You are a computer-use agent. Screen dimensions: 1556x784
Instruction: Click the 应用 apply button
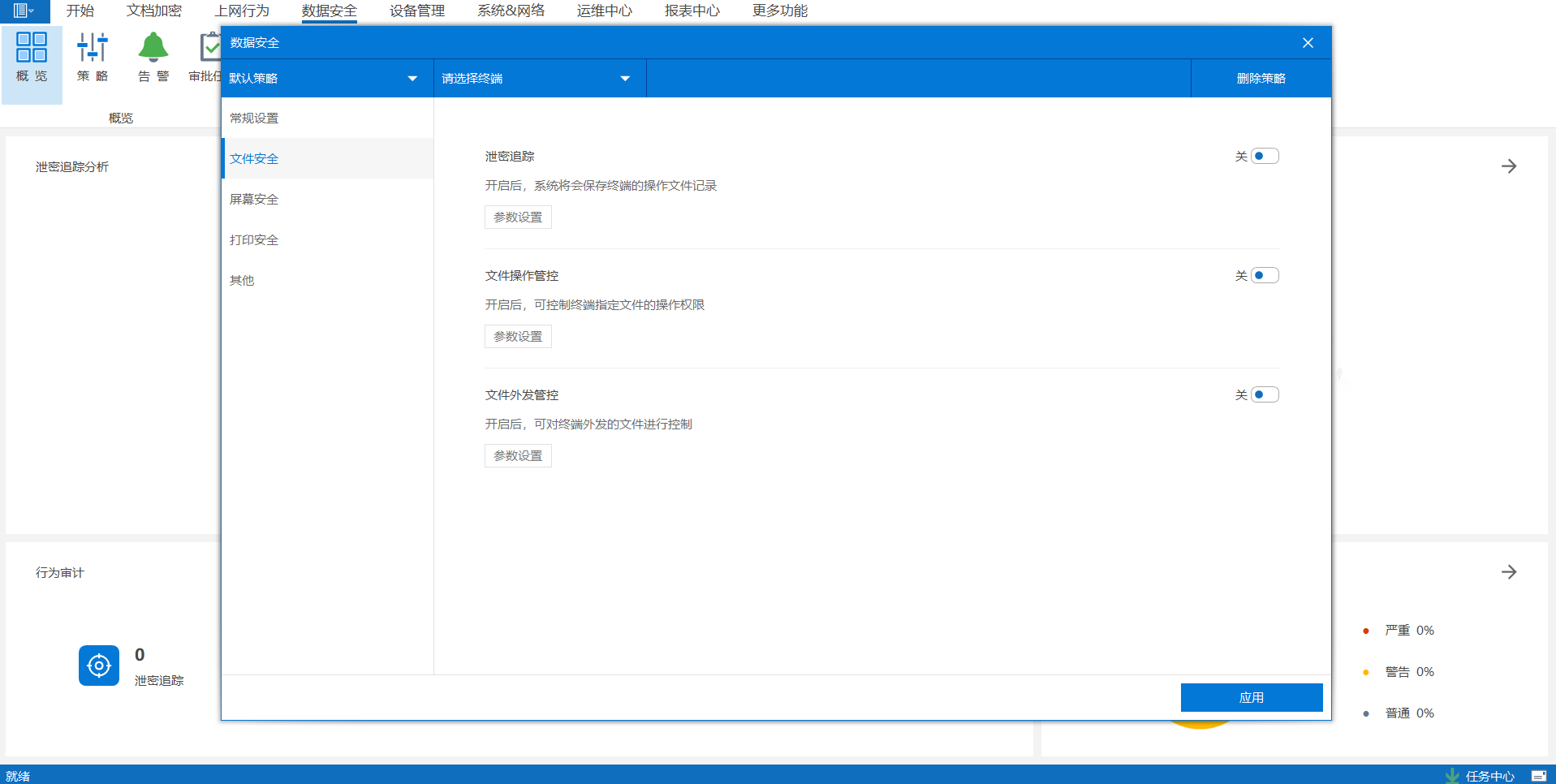pyautogui.click(x=1251, y=696)
